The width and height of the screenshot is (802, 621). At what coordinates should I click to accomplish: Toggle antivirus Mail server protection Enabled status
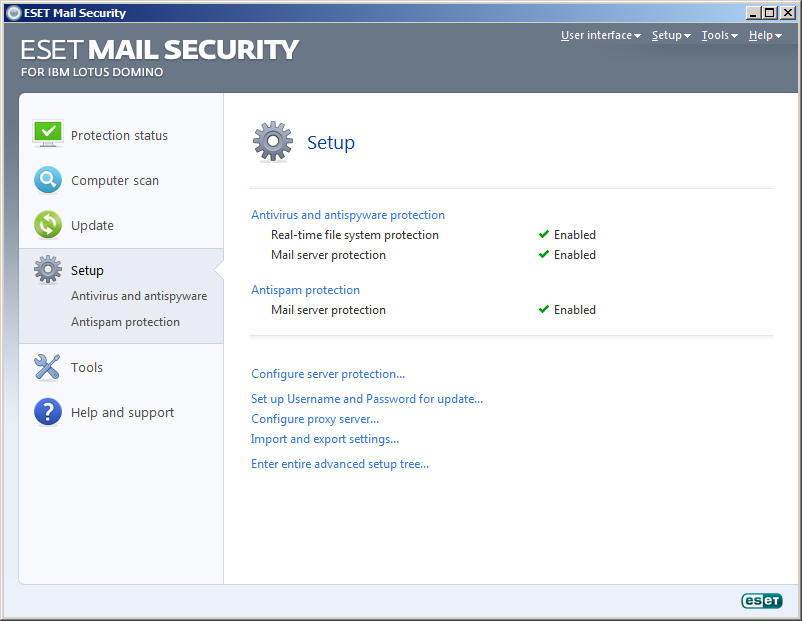[567, 255]
